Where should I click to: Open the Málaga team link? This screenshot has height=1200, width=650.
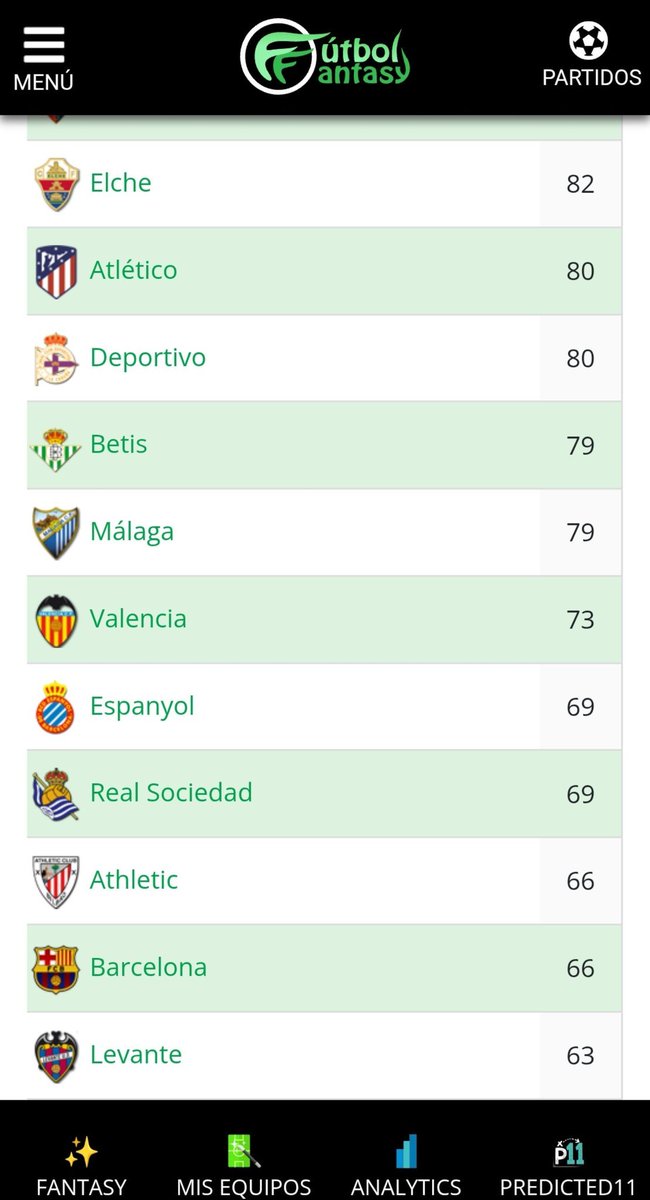point(132,531)
